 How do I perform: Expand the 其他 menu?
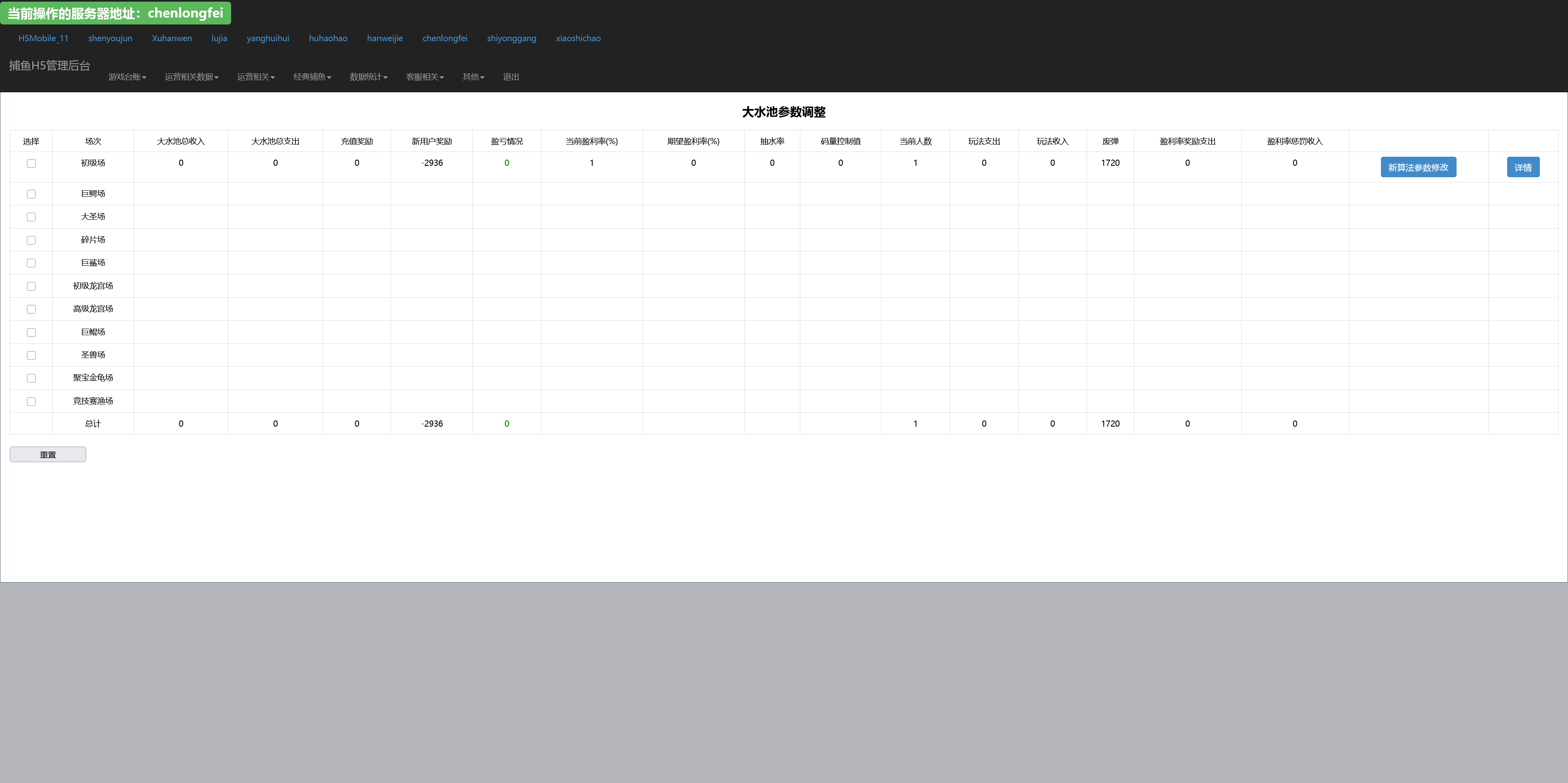coord(473,77)
